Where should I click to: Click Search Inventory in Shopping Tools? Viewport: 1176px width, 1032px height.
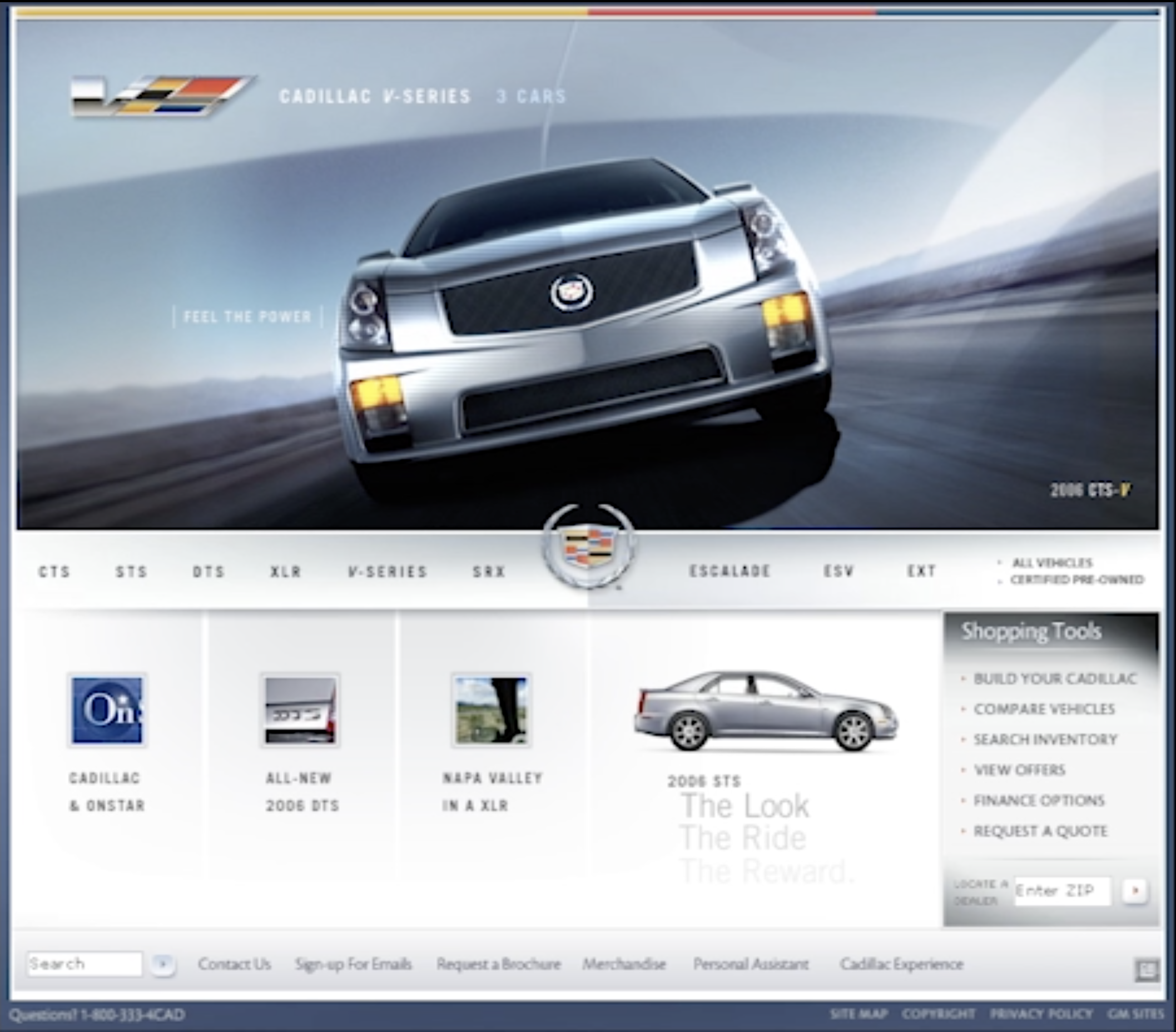click(1045, 739)
